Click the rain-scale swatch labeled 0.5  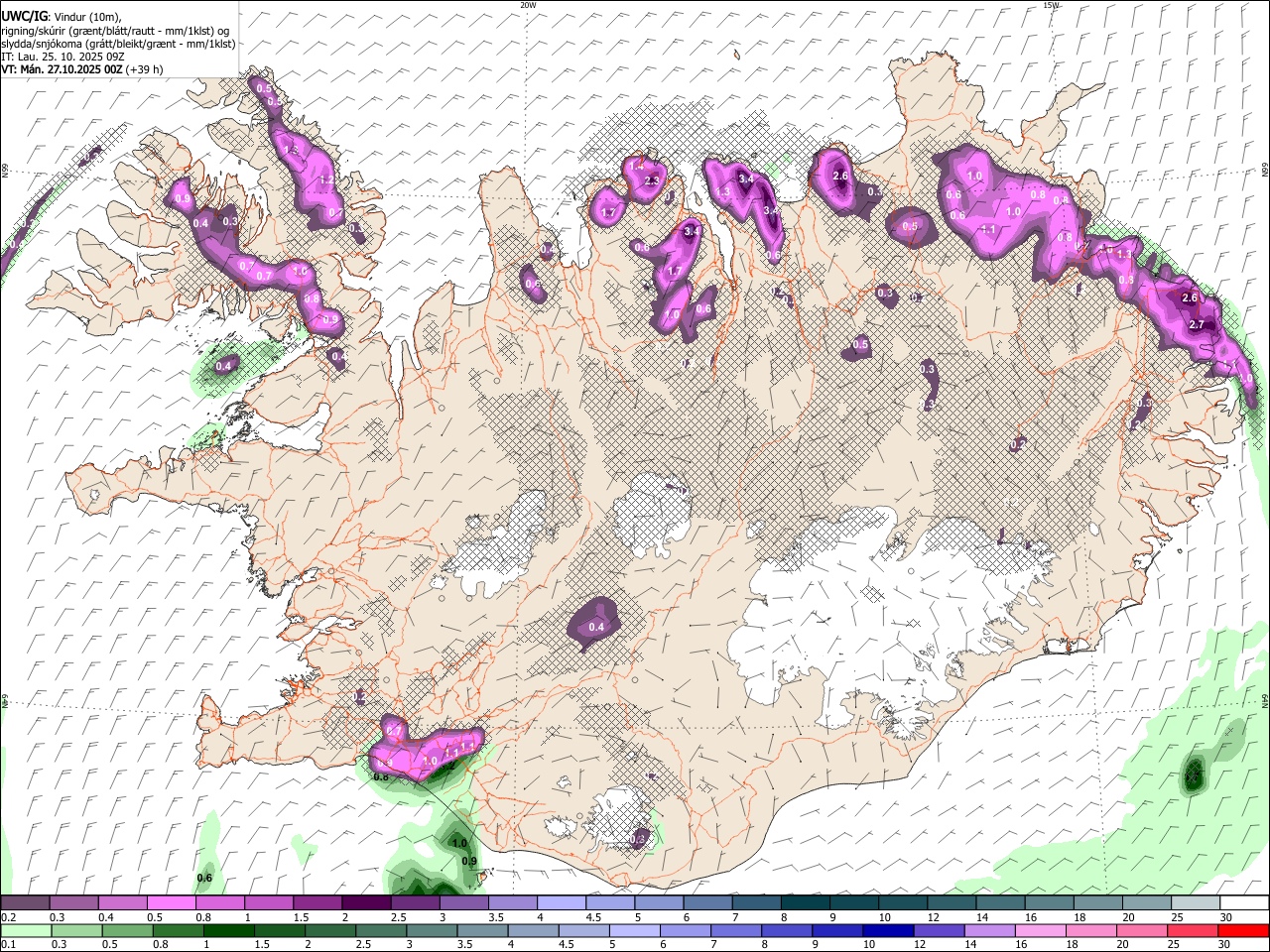coord(127,930)
